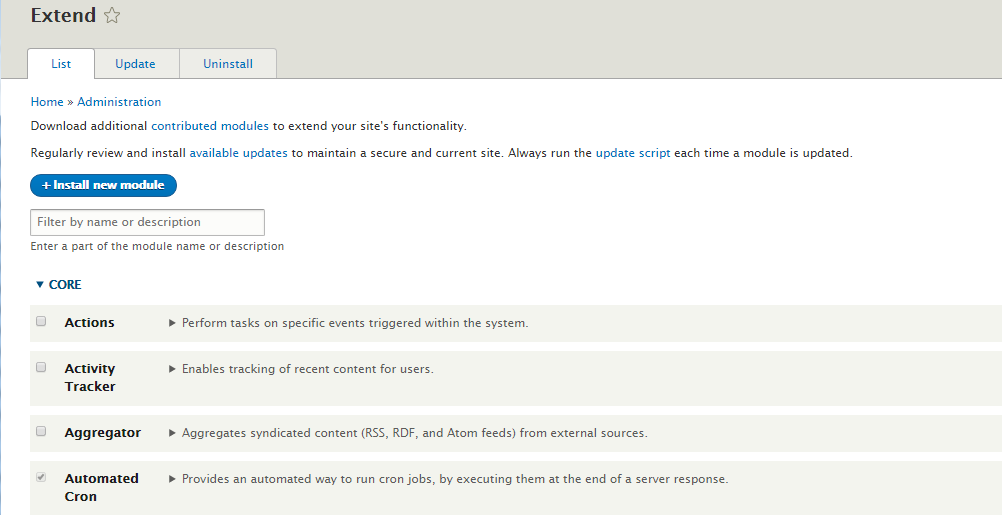Click the Extend page heading
The width and height of the screenshot is (1002, 515).
[x=63, y=15]
